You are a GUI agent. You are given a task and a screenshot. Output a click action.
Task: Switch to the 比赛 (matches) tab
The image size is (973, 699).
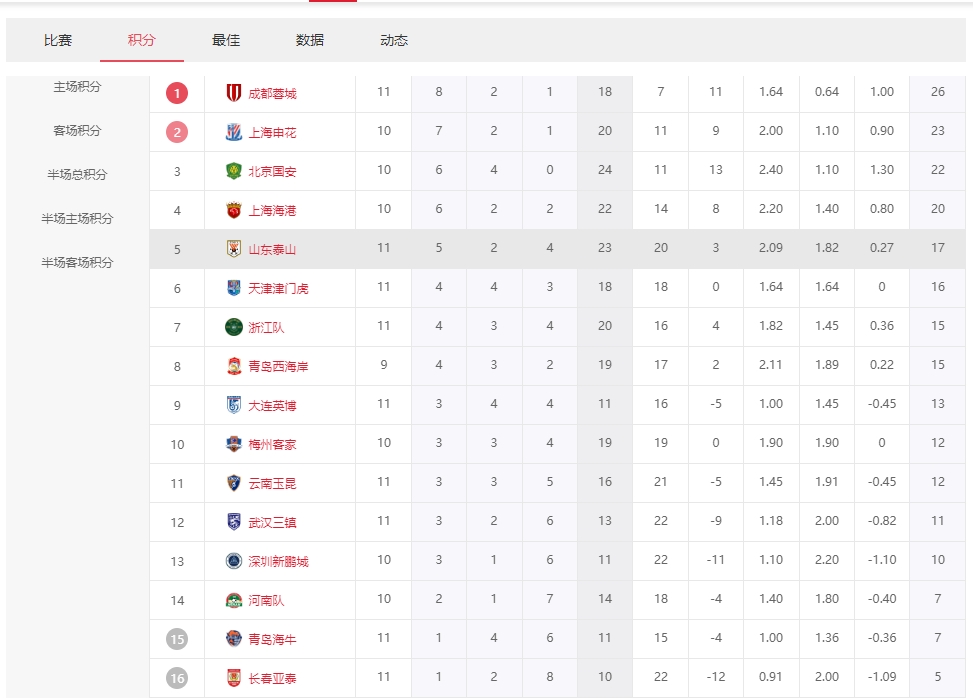coord(58,41)
